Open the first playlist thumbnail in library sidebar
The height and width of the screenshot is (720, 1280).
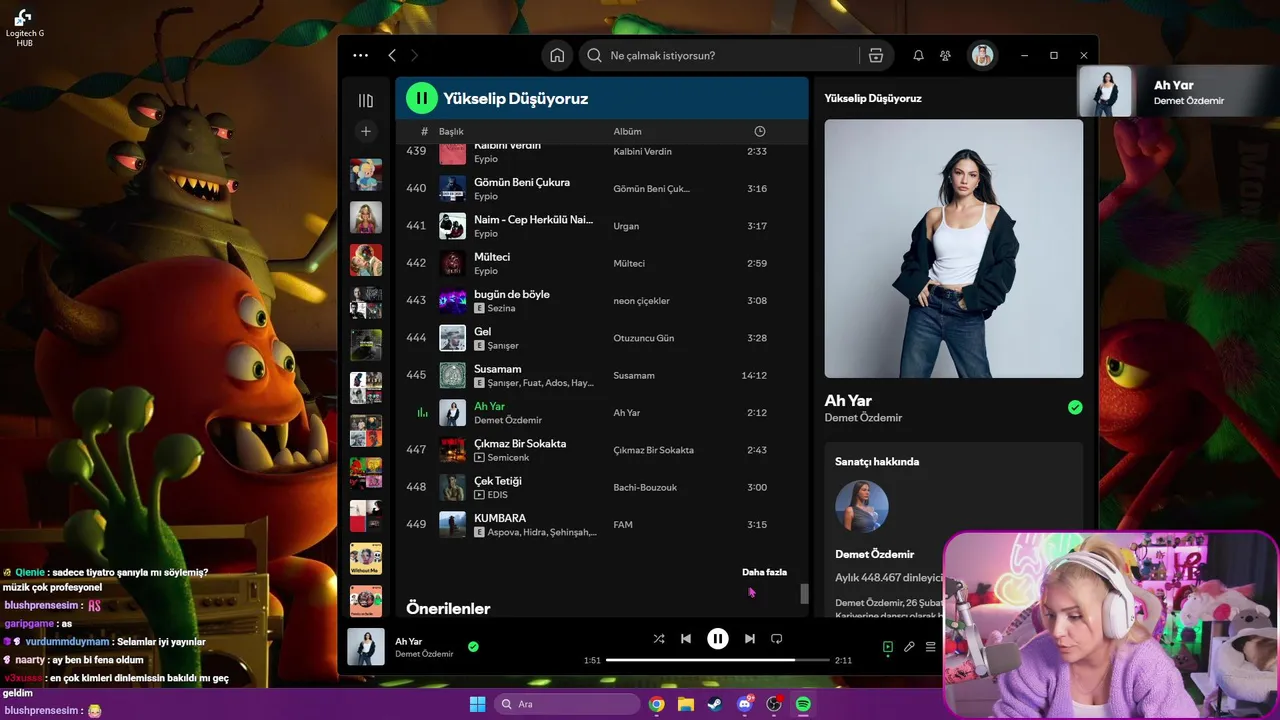366,175
